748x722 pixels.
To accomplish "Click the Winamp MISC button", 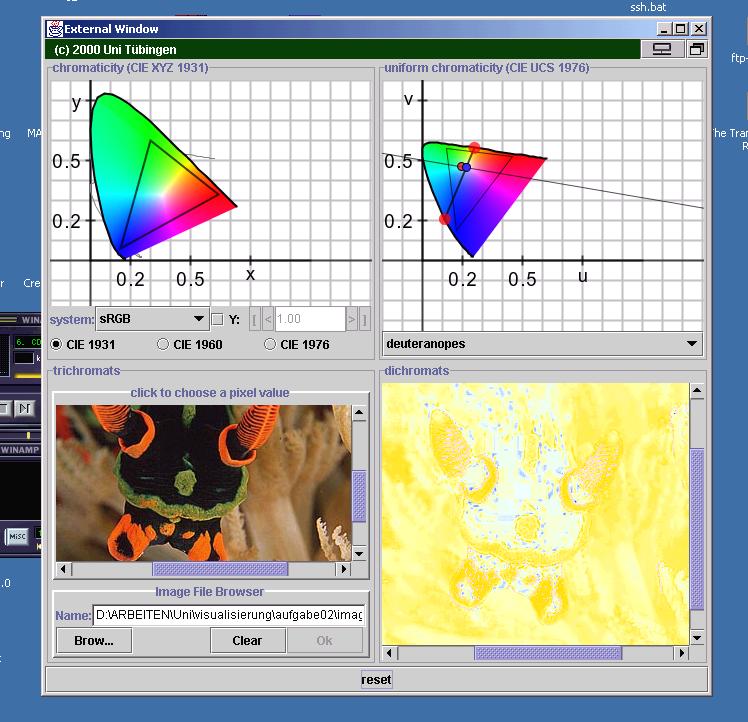I will coord(18,537).
